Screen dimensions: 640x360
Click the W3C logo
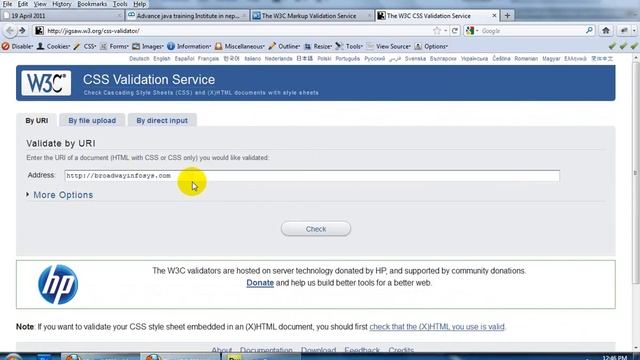pos(46,83)
